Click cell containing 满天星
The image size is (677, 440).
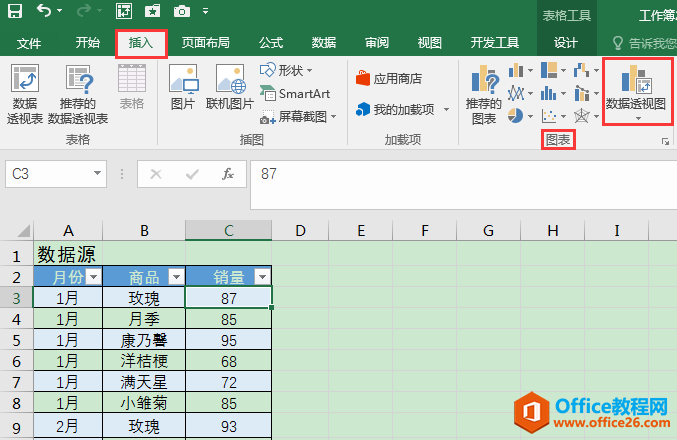point(144,382)
